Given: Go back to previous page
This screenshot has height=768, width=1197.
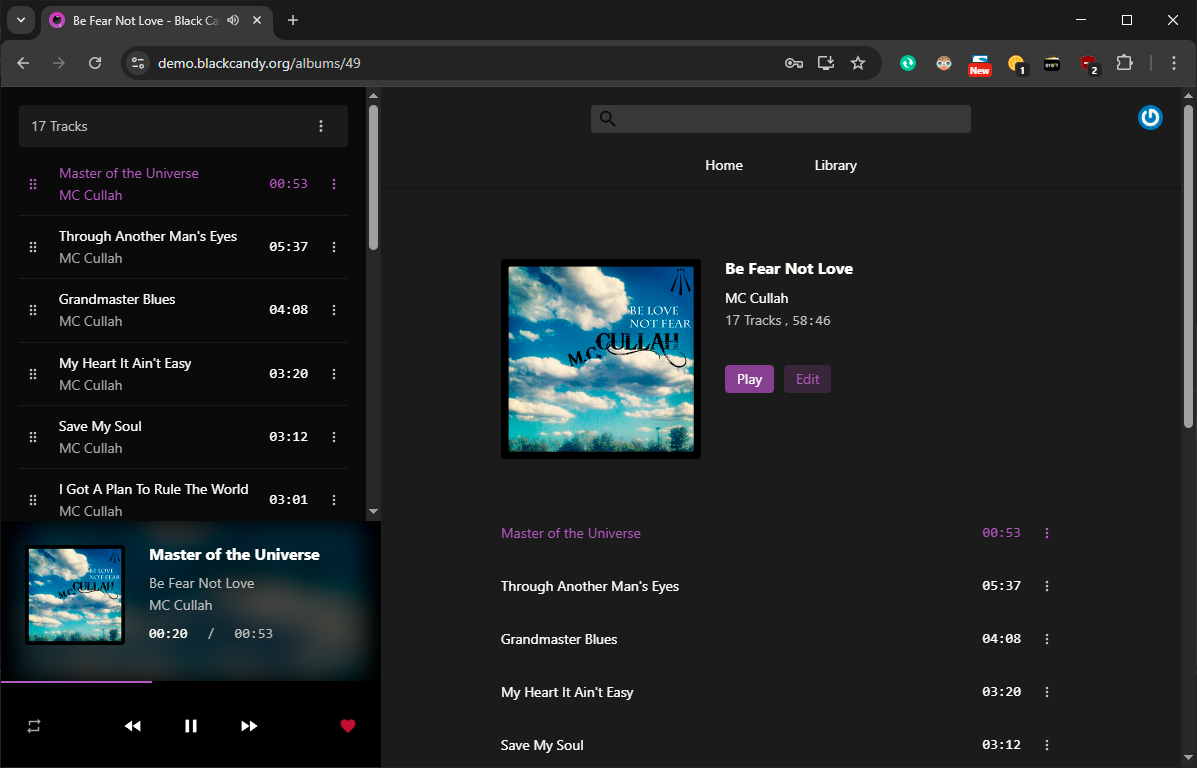Looking at the screenshot, I should point(23,63).
